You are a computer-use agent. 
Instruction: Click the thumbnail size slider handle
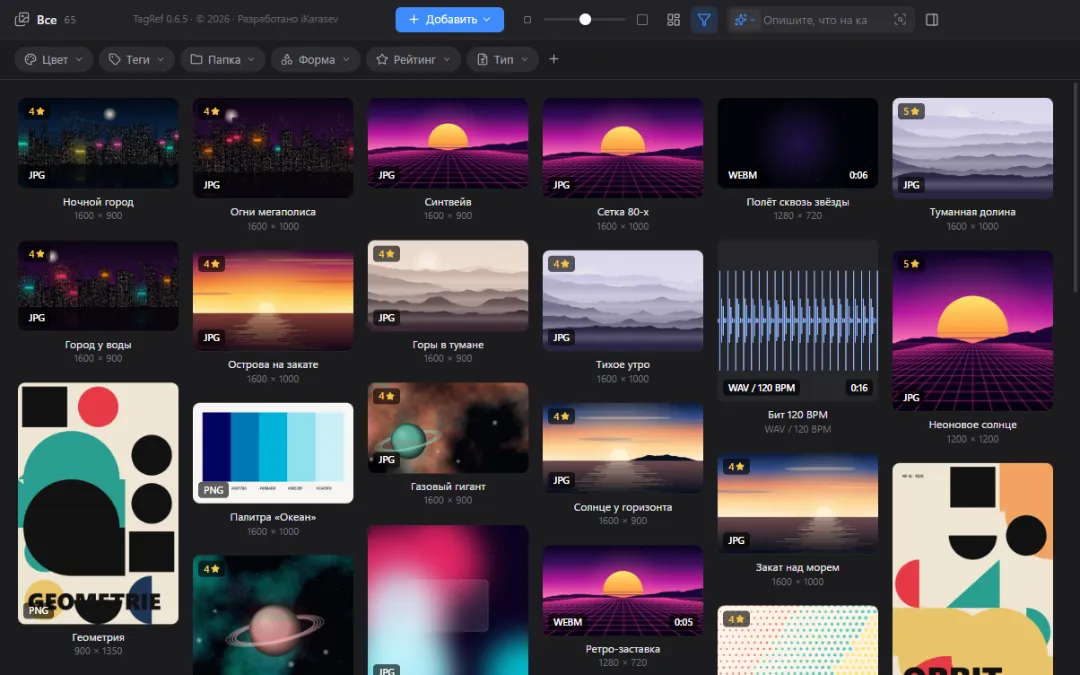[x=585, y=20]
